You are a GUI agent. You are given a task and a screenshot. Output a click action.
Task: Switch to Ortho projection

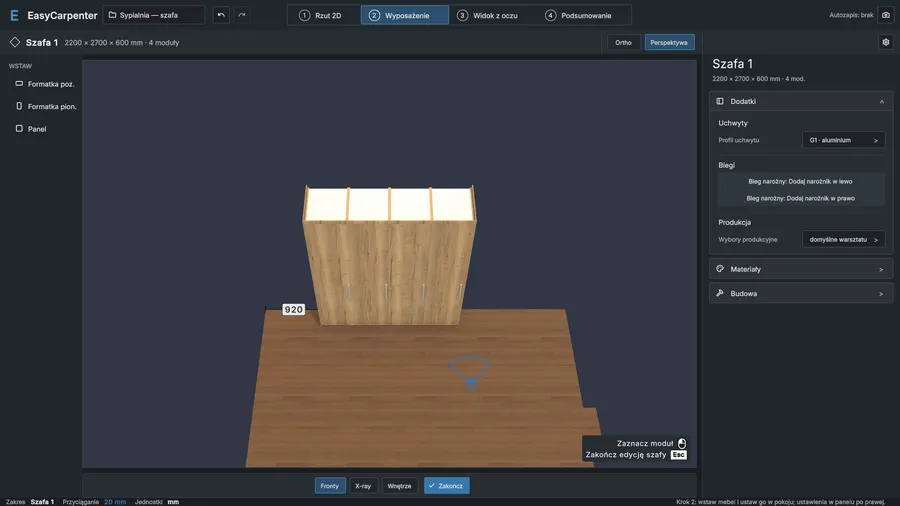(x=623, y=42)
